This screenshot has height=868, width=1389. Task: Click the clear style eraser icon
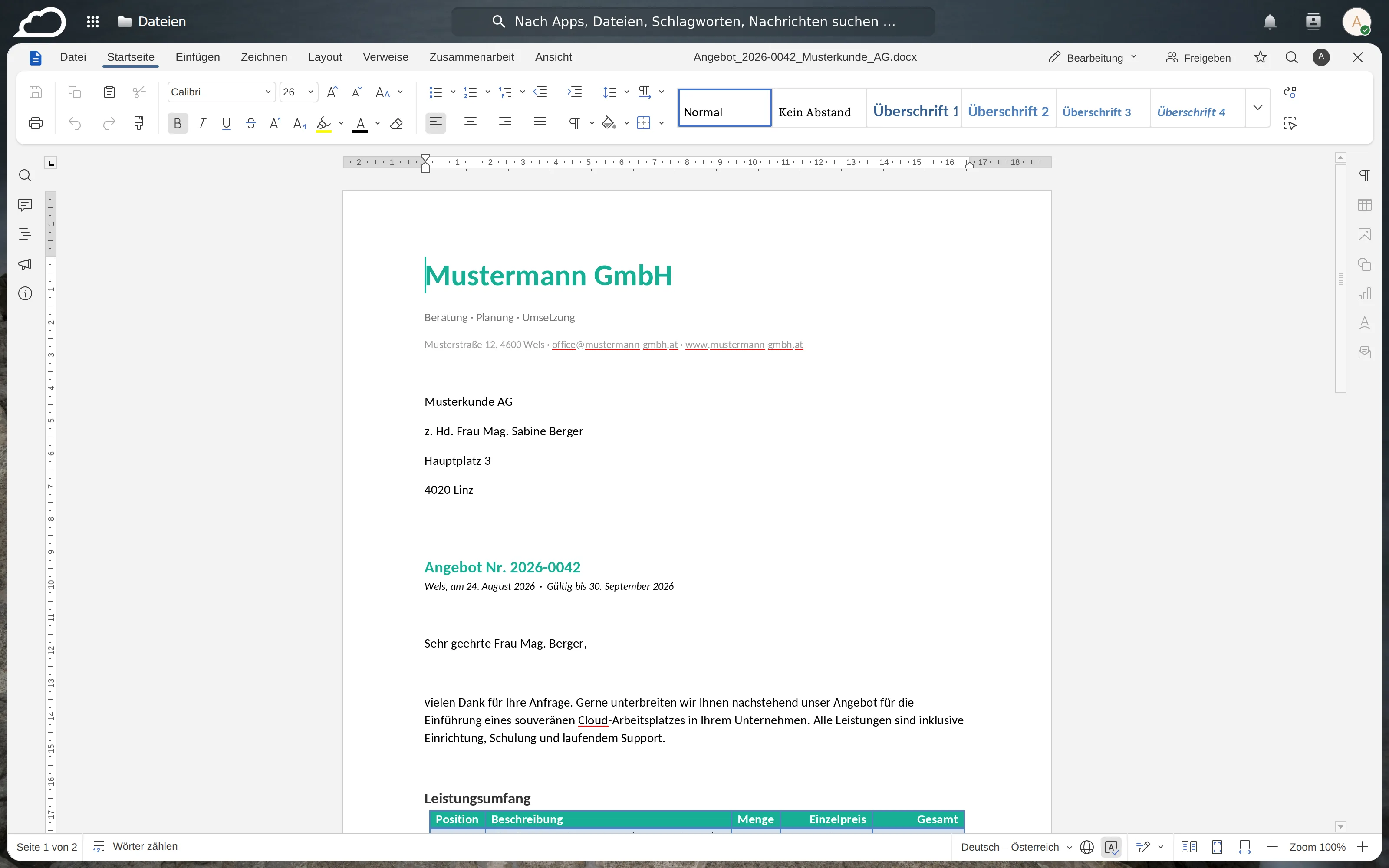[x=396, y=123]
